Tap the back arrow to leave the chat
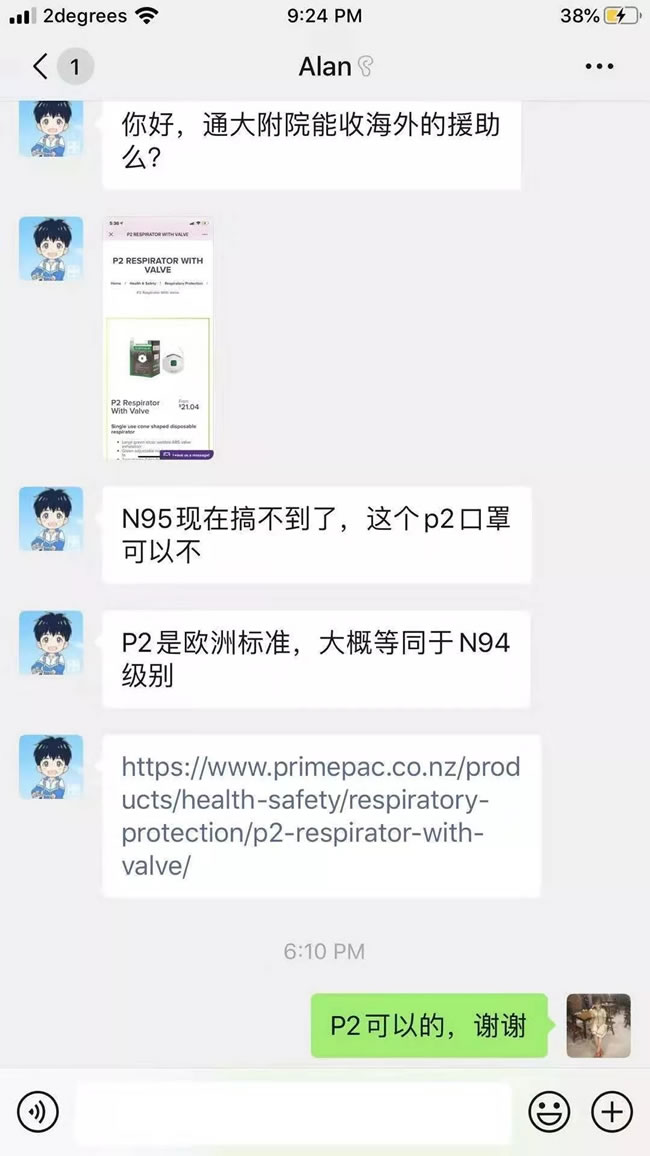Image resolution: width=650 pixels, height=1156 pixels. click(x=41, y=66)
